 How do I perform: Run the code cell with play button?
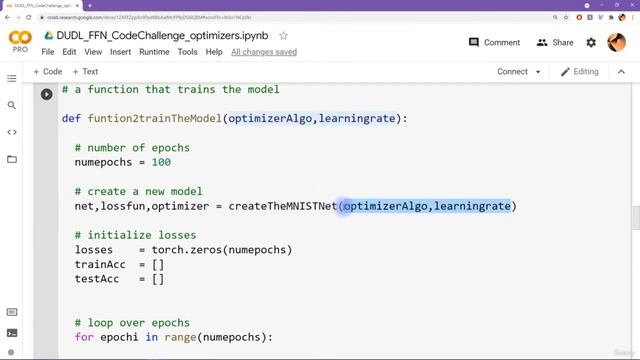tap(47, 94)
